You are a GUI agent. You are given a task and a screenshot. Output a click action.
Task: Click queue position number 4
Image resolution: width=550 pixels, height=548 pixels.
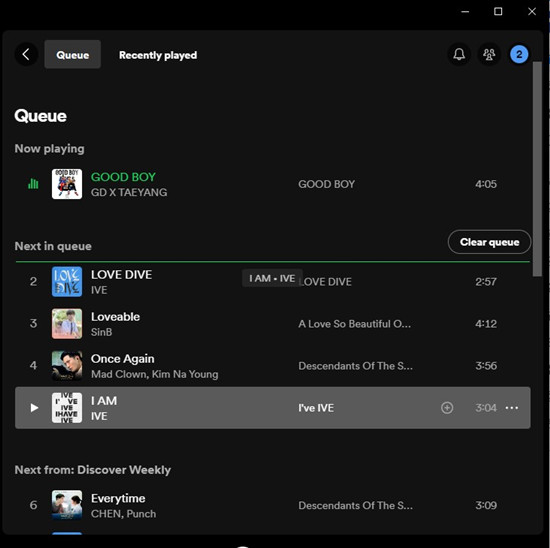33,366
